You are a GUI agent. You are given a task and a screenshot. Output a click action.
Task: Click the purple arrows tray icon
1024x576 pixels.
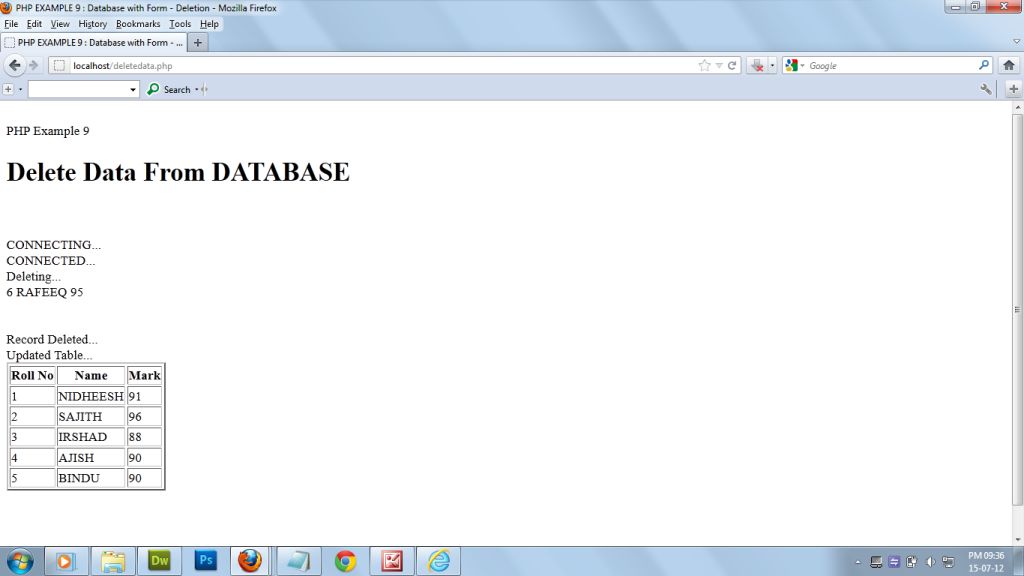(894, 562)
